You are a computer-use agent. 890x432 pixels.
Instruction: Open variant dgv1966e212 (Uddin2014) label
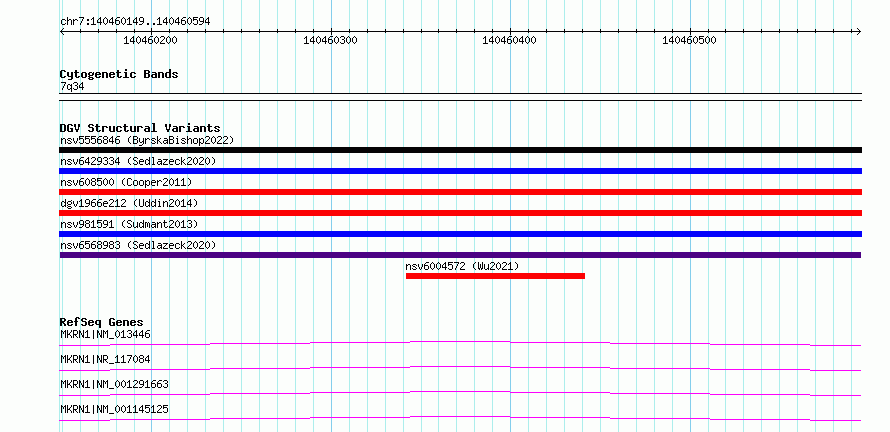tap(129, 203)
